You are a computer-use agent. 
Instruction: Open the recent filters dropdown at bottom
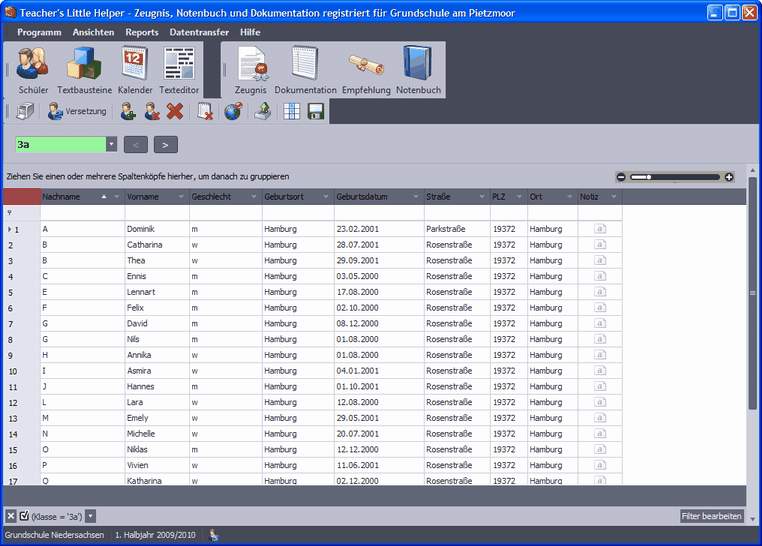pyautogui.click(x=91, y=516)
